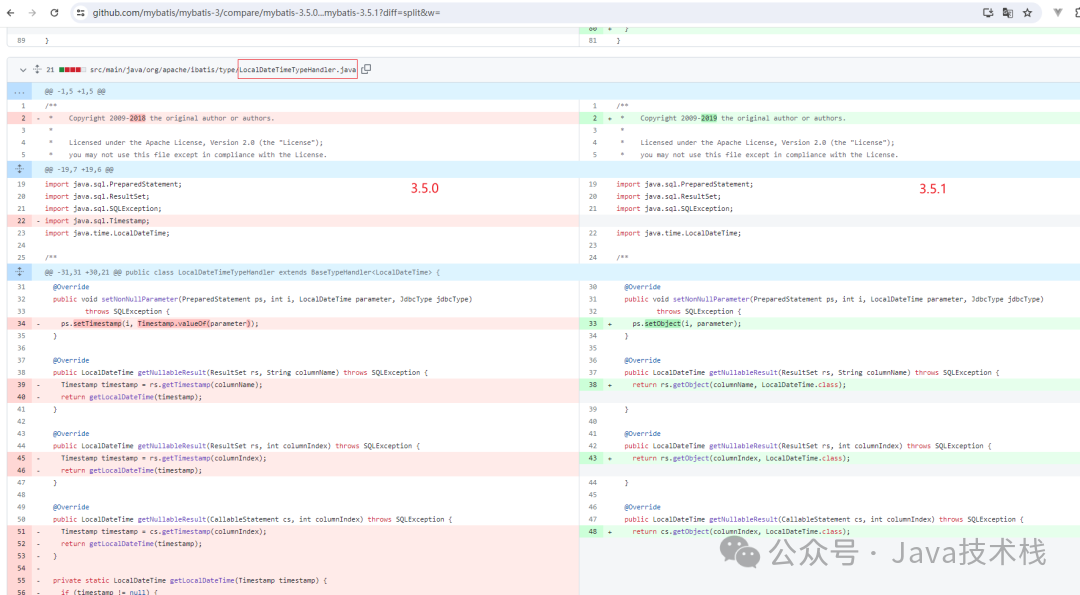Click the site information icon beside the URL
This screenshot has width=1080, height=595.
(80, 13)
